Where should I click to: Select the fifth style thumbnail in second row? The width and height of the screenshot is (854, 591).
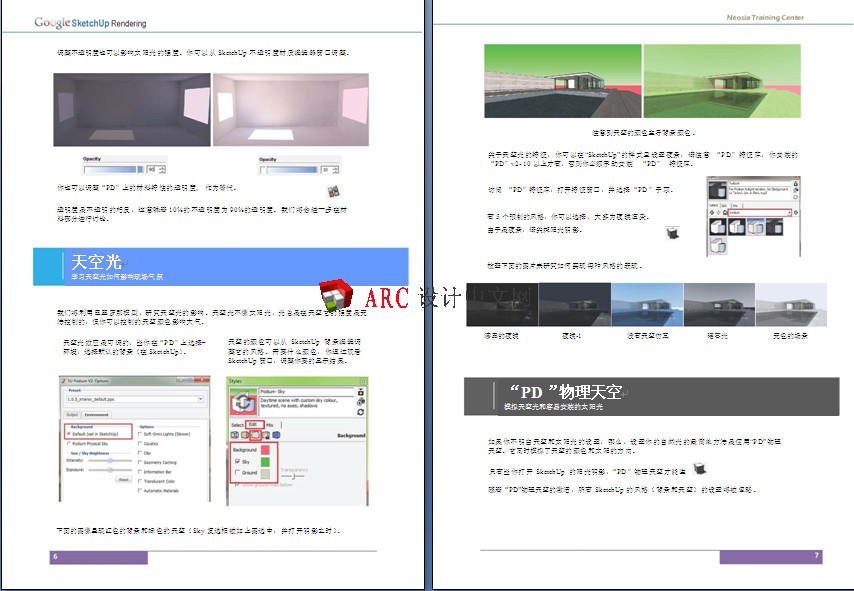(718, 246)
